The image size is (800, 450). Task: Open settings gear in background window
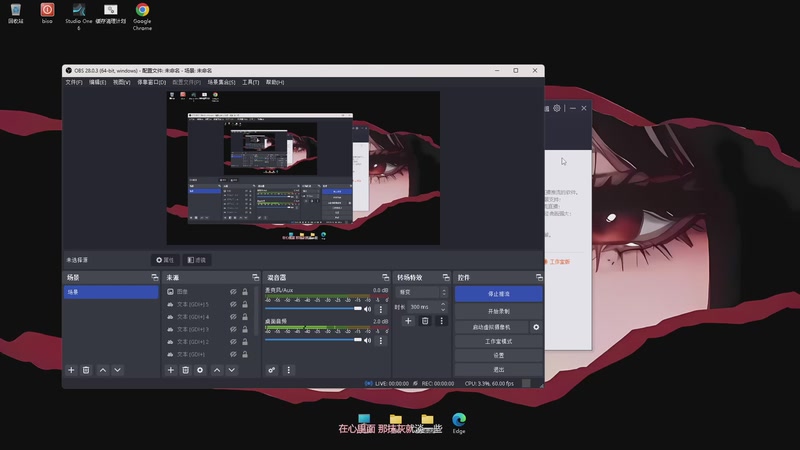click(557, 108)
